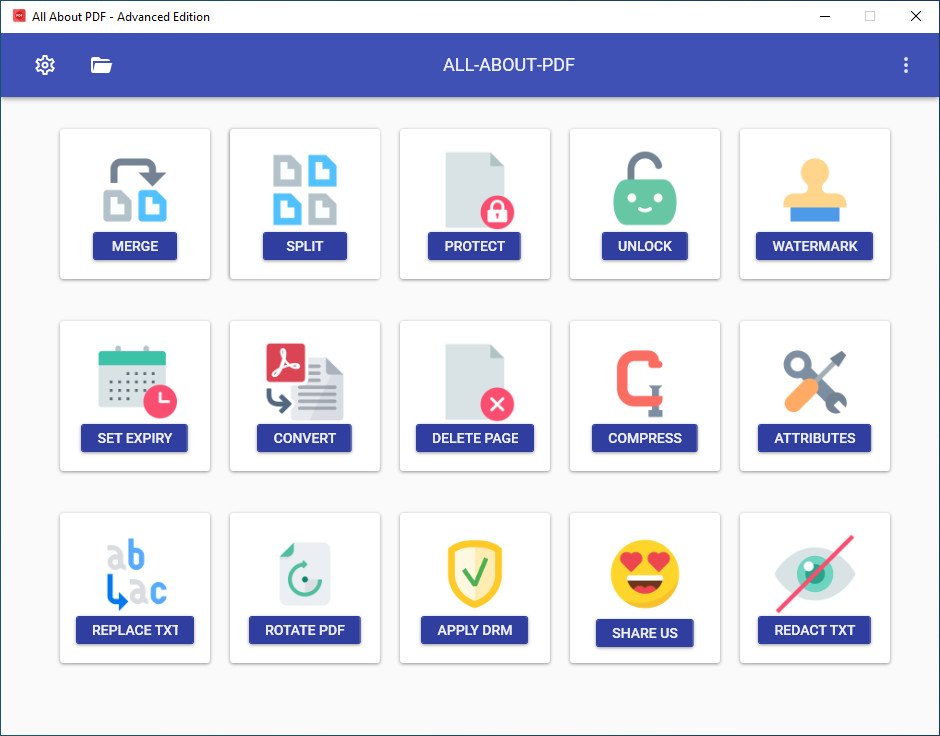Screen dimensions: 940x736
Task: Click the Merge documents icon
Action: pyautogui.click(x=135, y=190)
